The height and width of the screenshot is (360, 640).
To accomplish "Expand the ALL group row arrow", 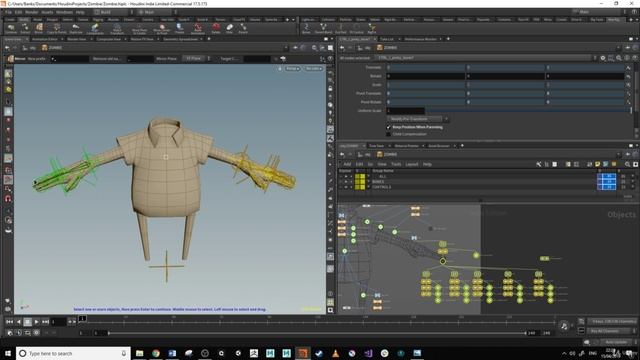I will (x=369, y=176).
